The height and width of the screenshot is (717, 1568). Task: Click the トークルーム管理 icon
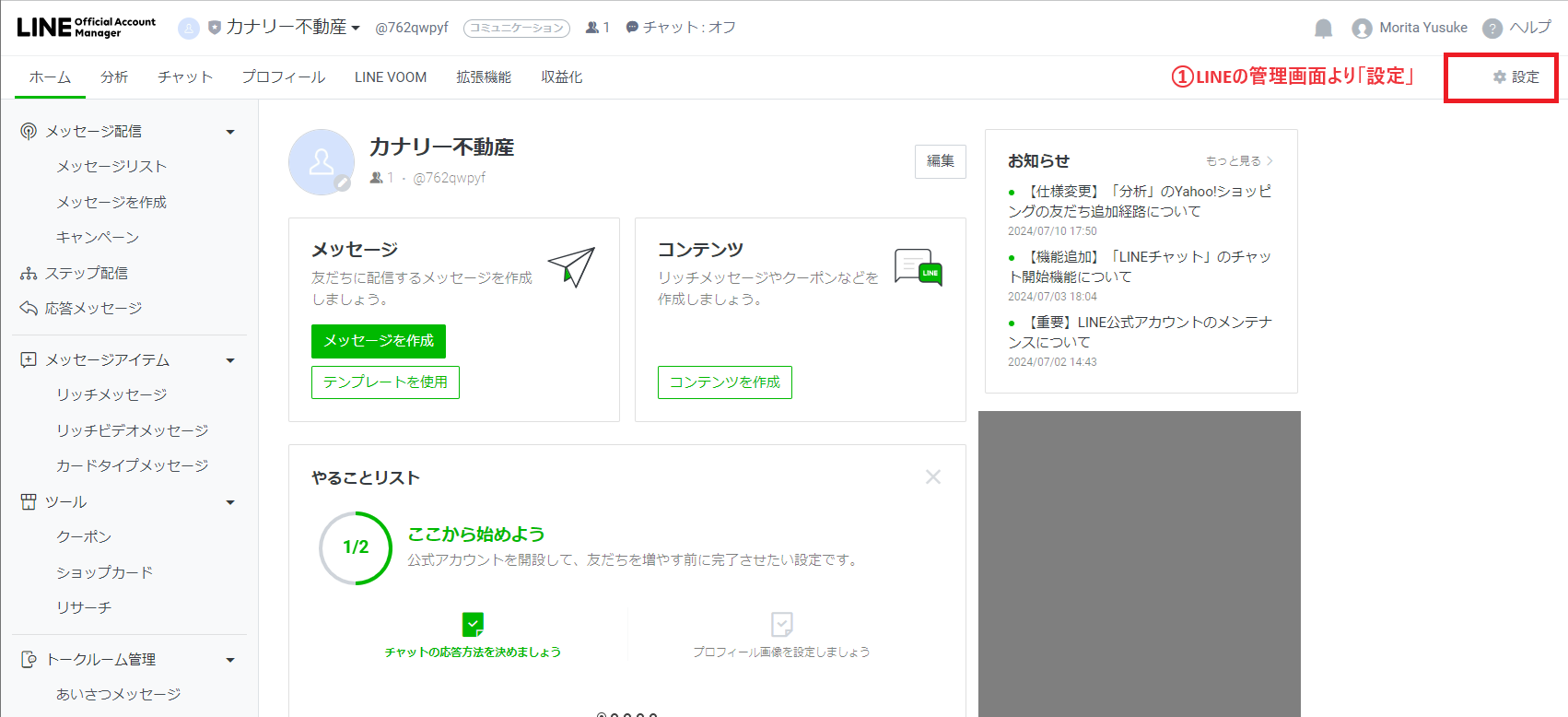(x=29, y=659)
